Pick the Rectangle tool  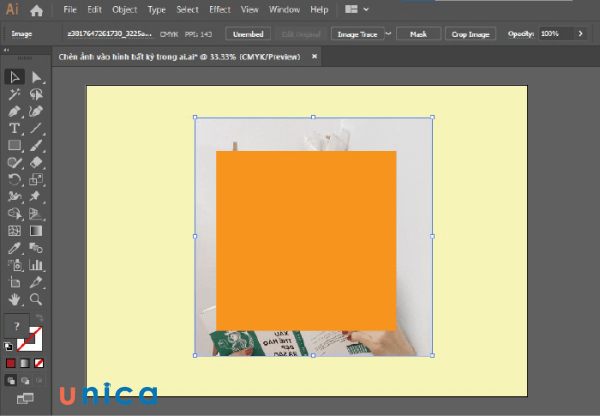click(x=15, y=146)
